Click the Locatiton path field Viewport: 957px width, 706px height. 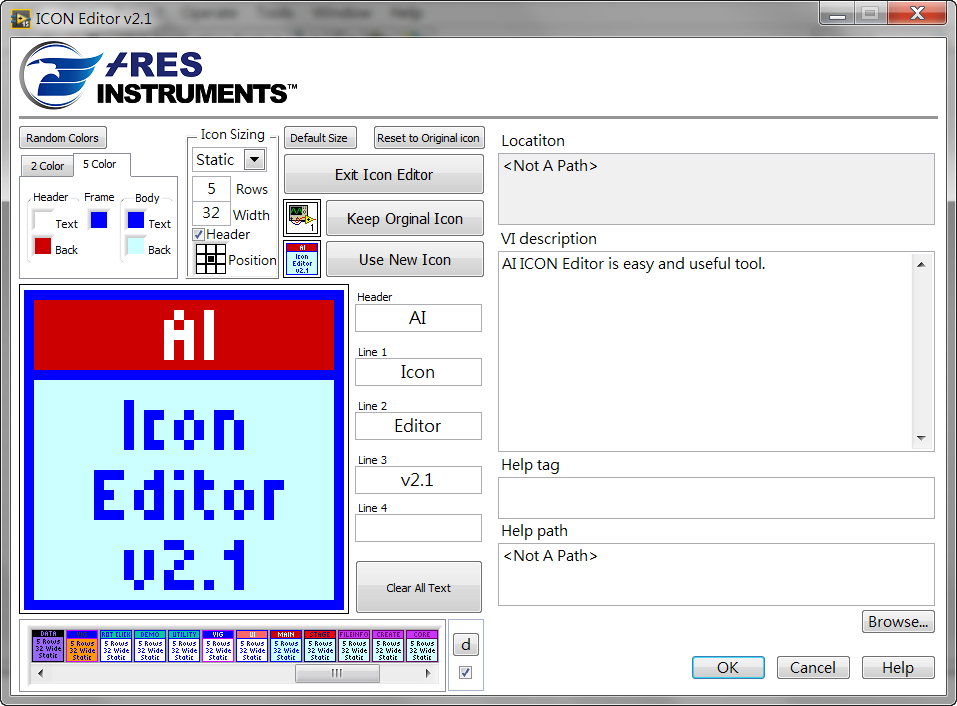(x=716, y=189)
